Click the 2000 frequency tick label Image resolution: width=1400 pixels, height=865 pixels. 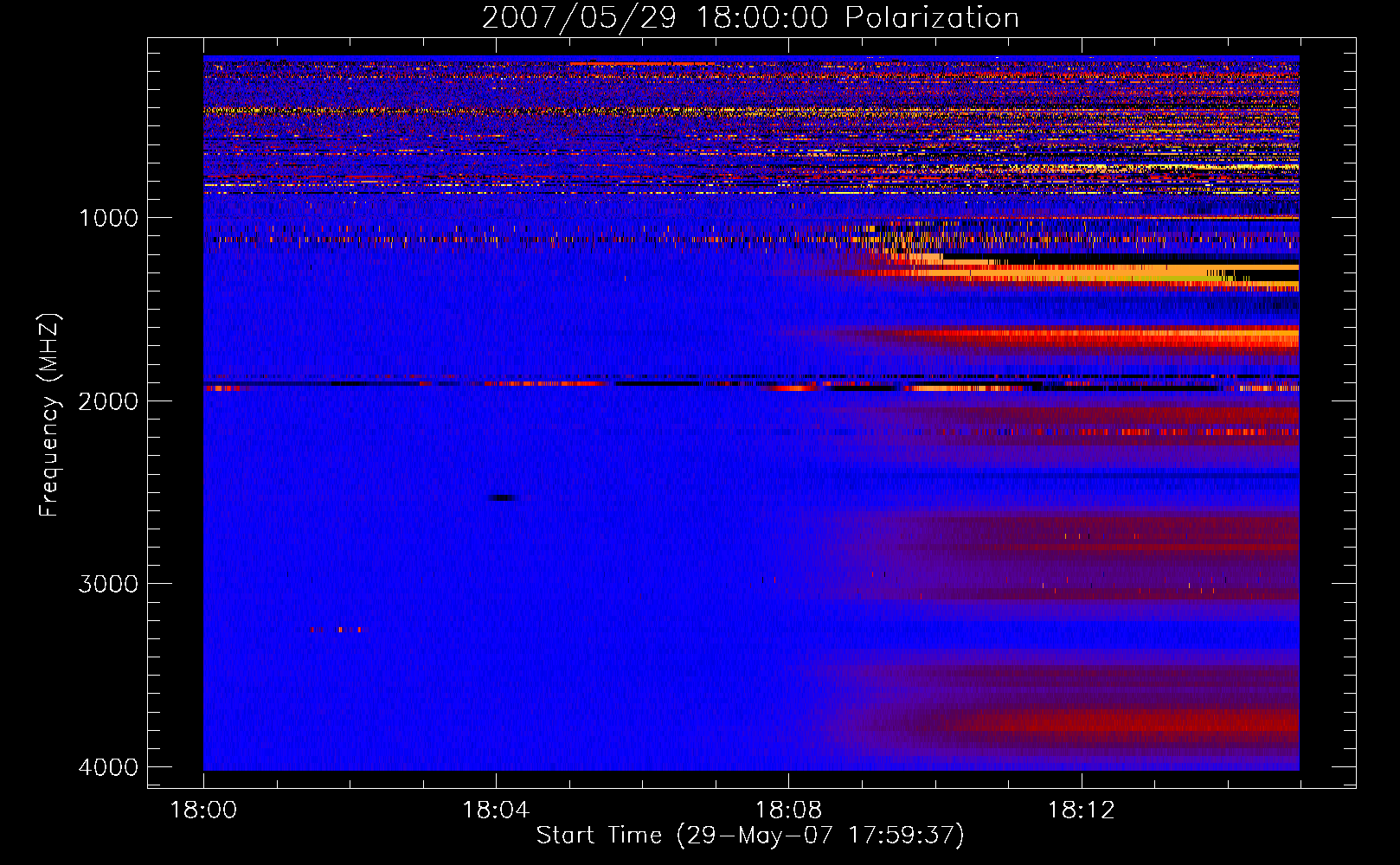(108, 401)
